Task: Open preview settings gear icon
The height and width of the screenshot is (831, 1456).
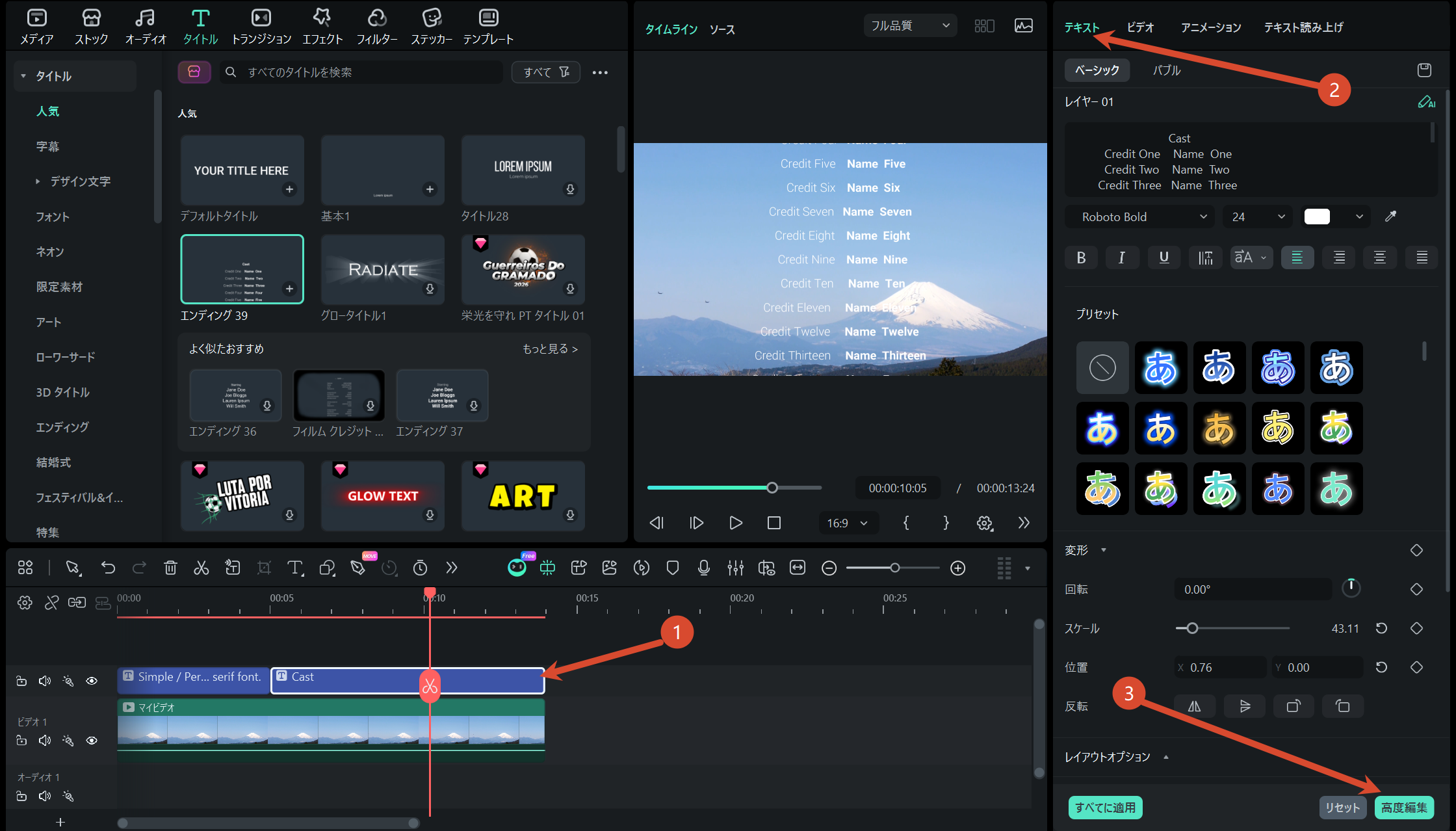Action: (985, 523)
